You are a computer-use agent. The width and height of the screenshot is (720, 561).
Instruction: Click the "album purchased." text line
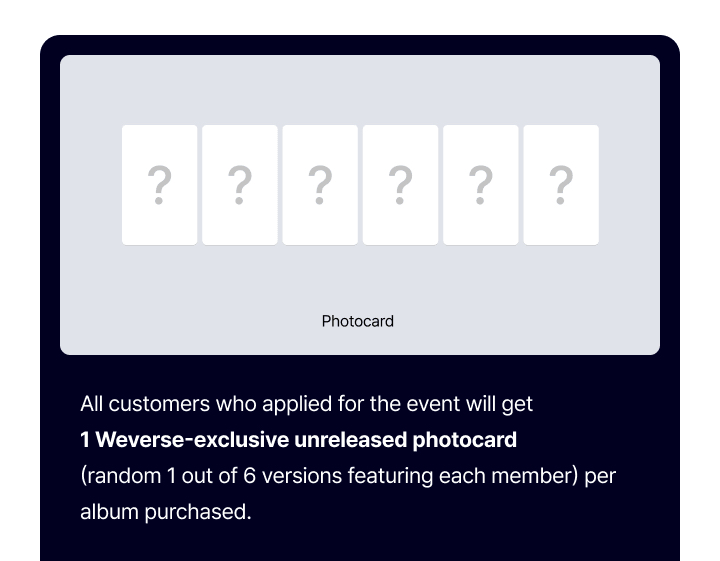[165, 512]
